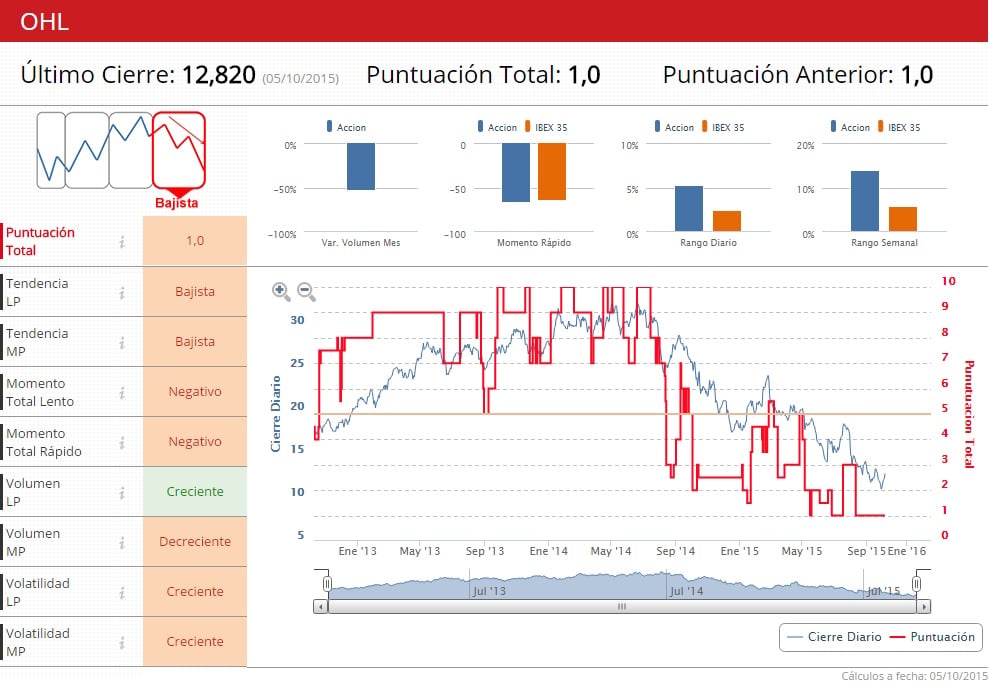This screenshot has height=688, width=989.
Task: Click Creciente value for Volatilidad LP
Action: [195, 592]
